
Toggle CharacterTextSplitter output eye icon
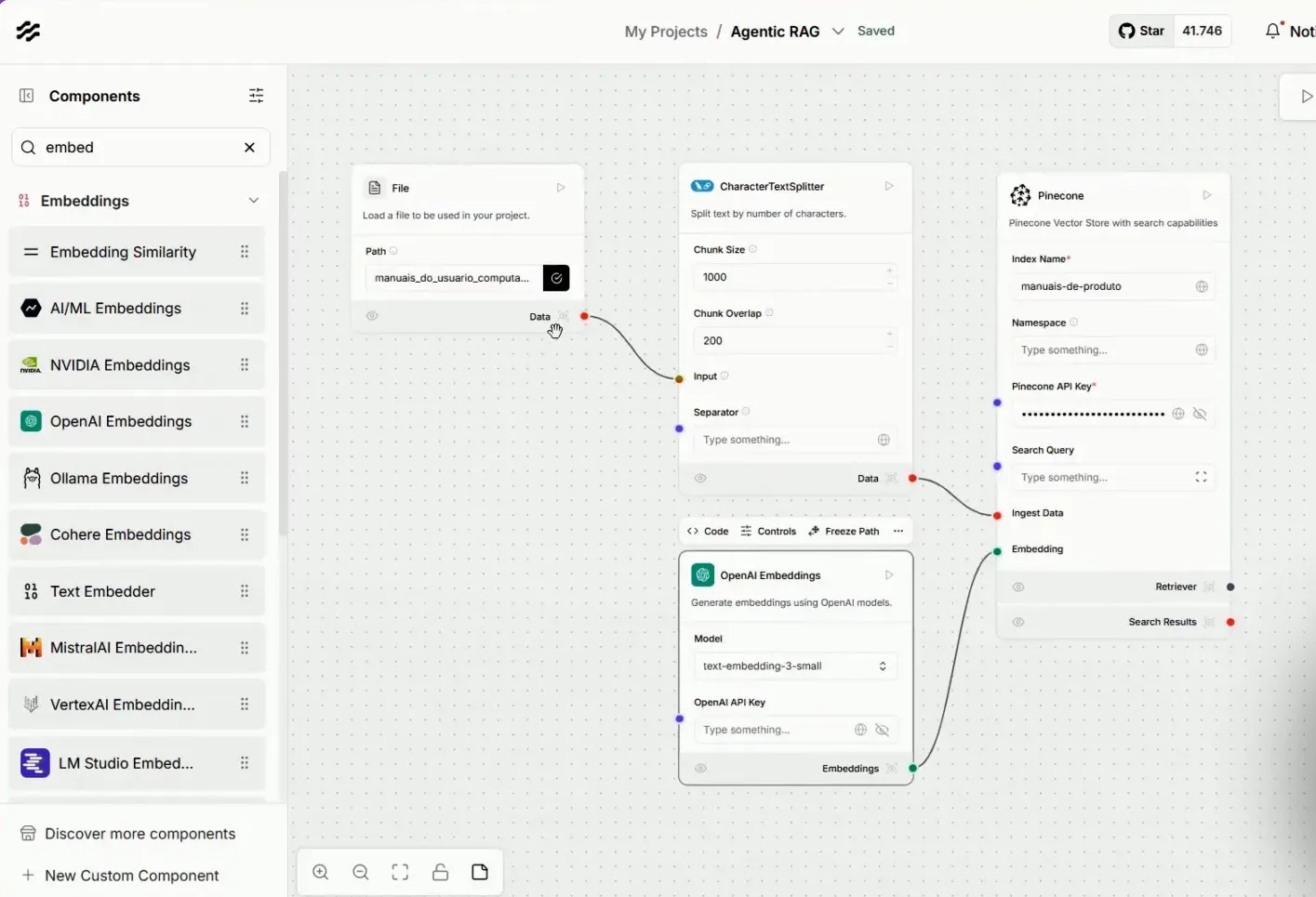(700, 479)
